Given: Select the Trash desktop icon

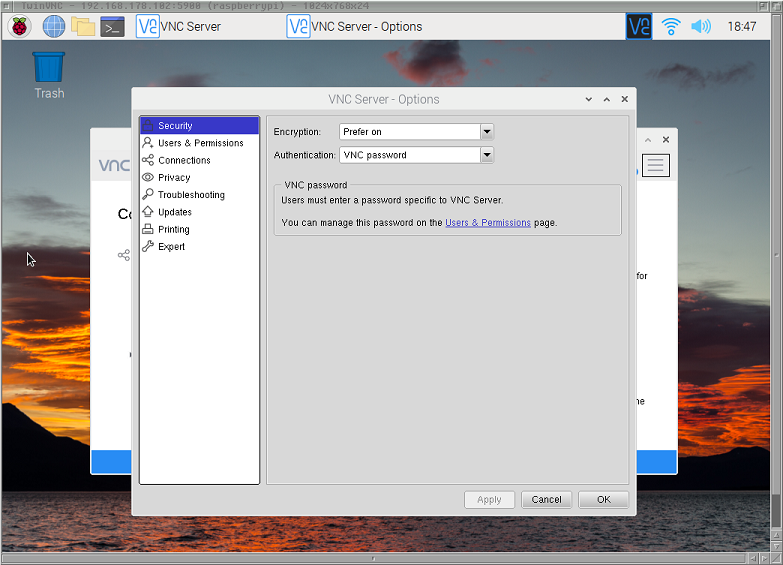Looking at the screenshot, I should (x=49, y=75).
